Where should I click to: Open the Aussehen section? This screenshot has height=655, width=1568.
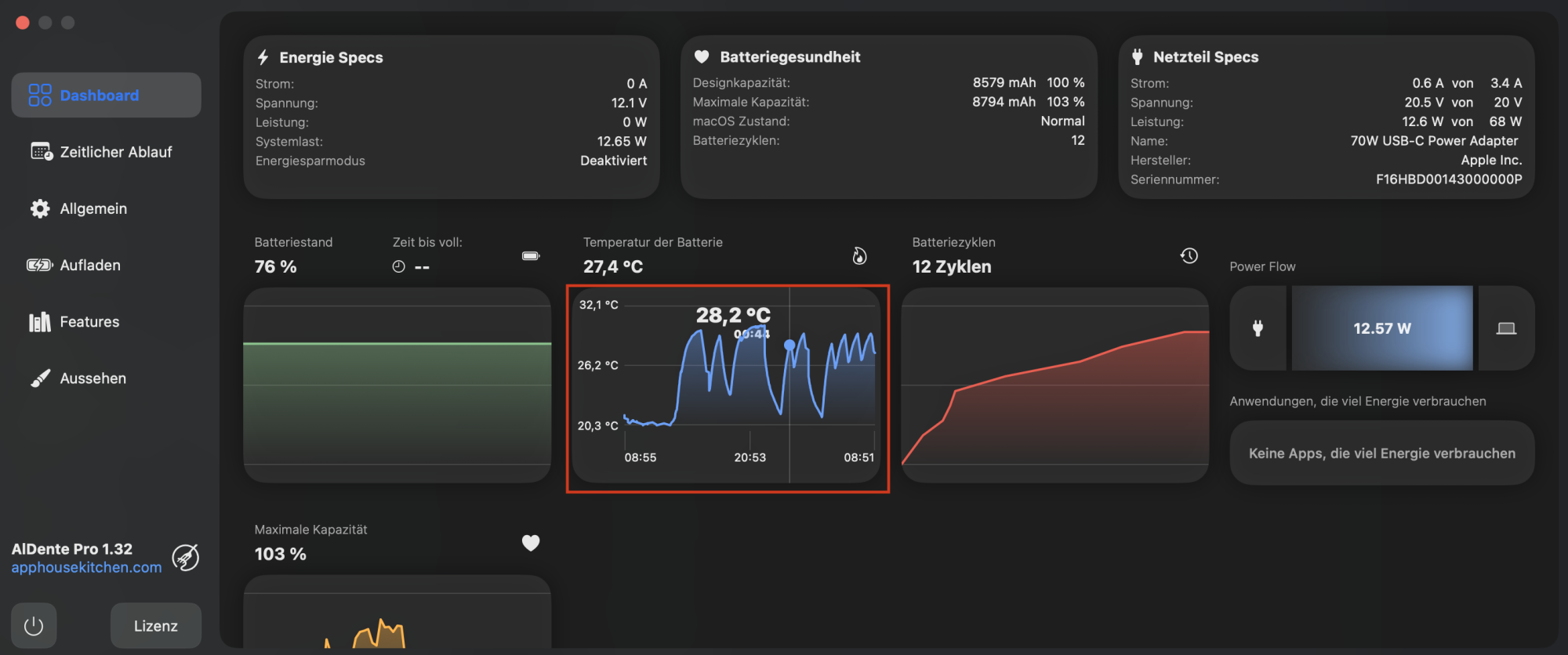106,378
